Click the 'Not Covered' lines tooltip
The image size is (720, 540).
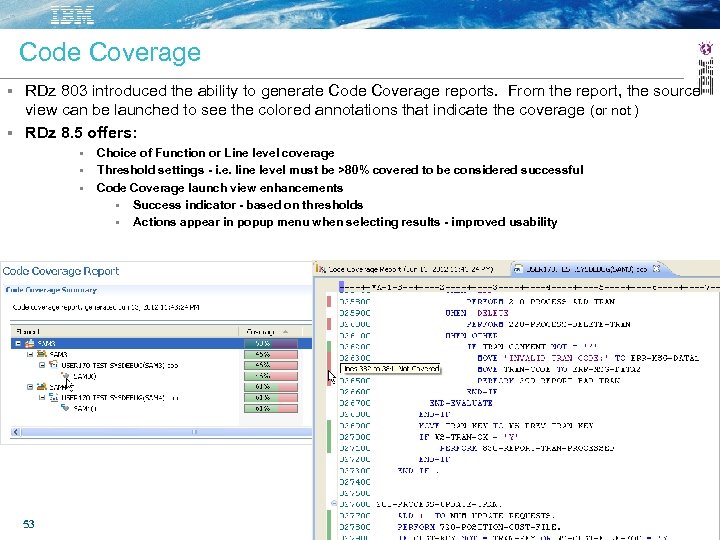[390, 368]
